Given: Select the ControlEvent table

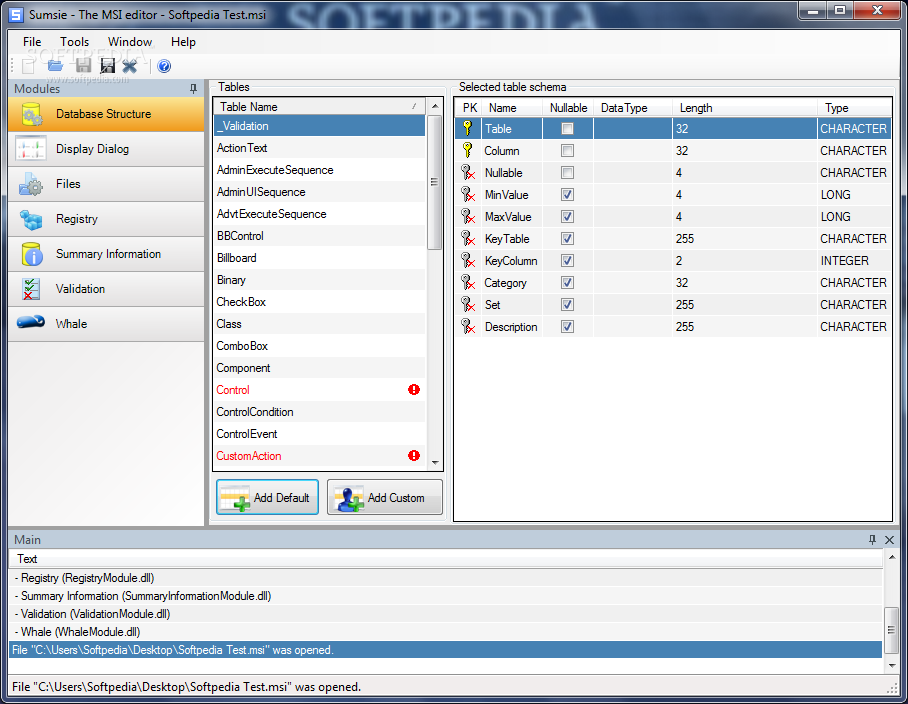Looking at the screenshot, I should coord(320,434).
